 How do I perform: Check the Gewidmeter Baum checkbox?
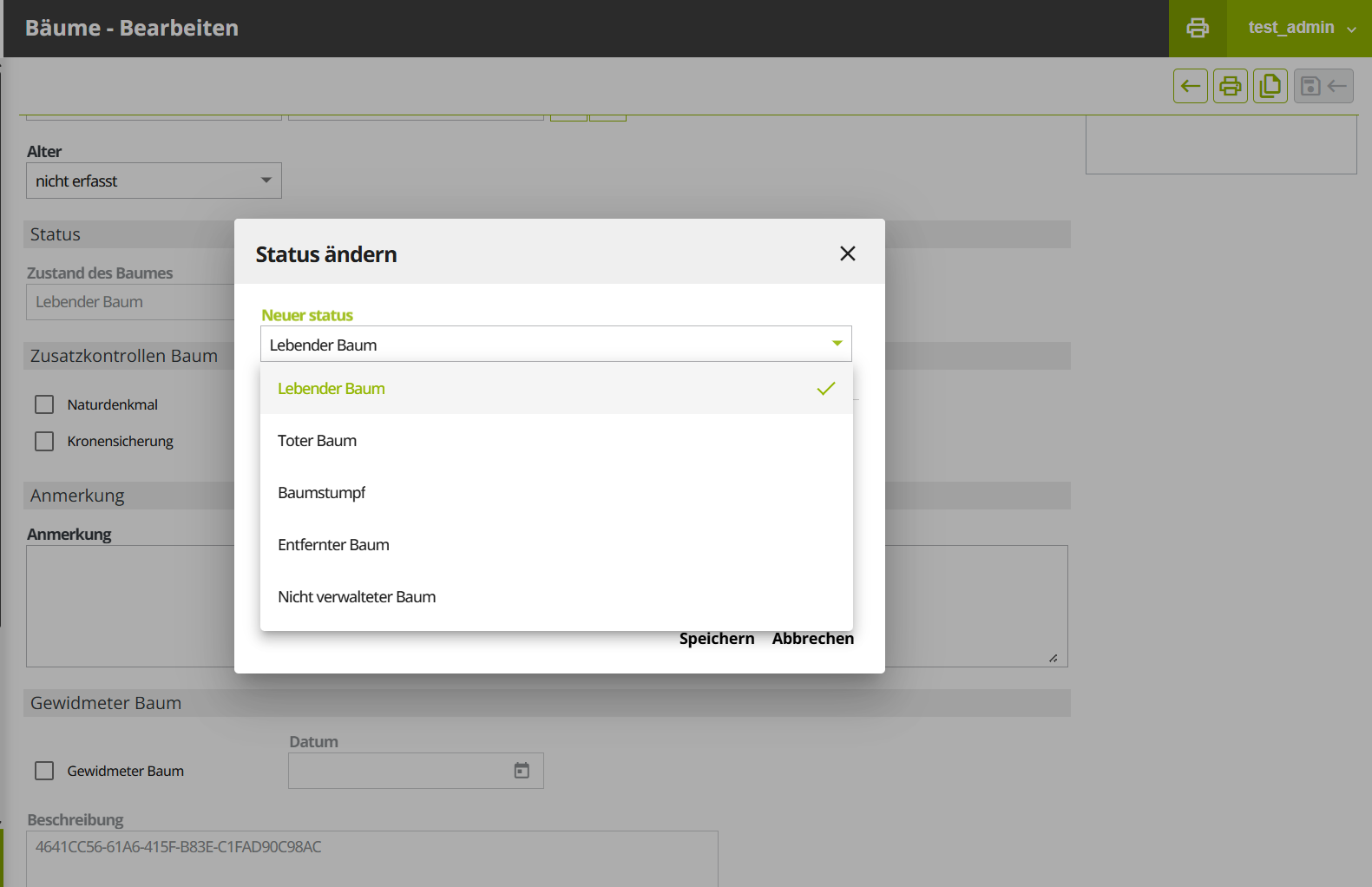(44, 771)
